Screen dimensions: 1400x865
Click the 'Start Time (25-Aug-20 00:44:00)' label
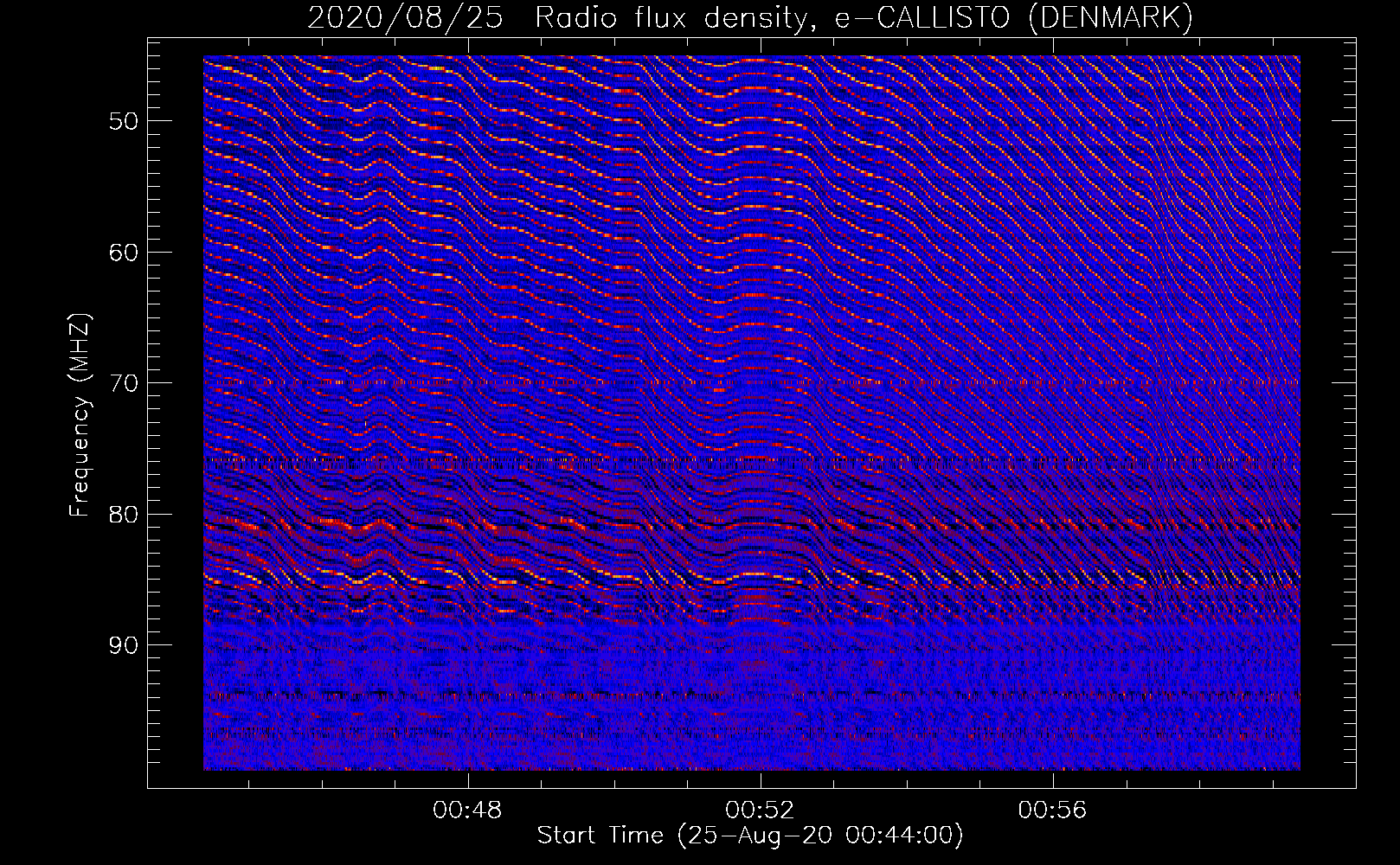point(750,835)
